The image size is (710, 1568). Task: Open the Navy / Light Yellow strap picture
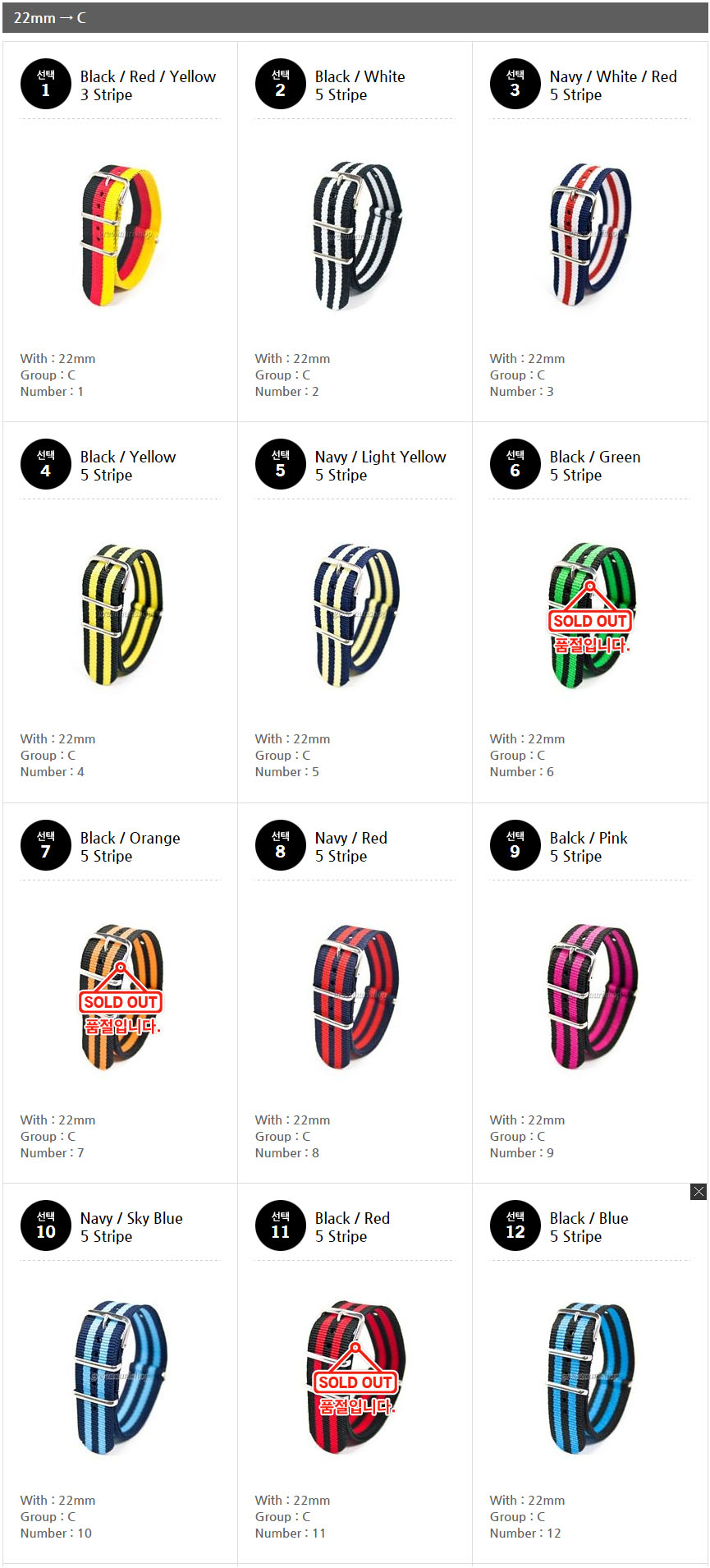[355, 615]
